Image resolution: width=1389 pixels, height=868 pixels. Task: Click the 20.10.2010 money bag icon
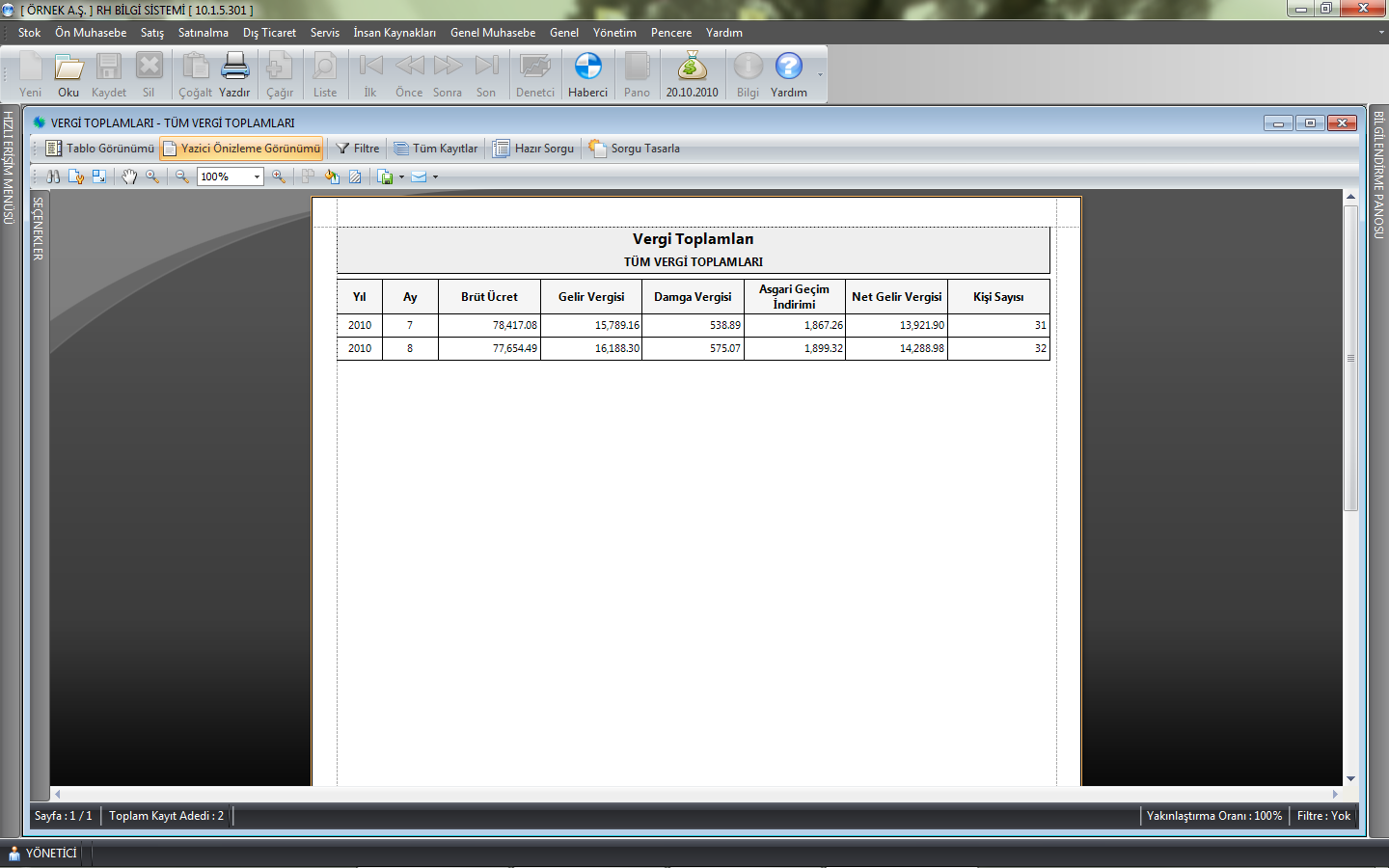click(692, 68)
